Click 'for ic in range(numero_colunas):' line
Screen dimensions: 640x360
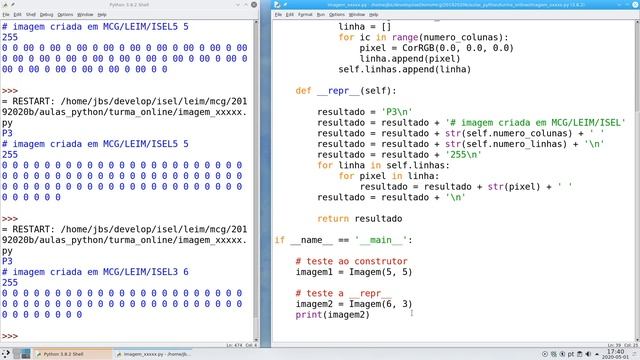(424, 38)
